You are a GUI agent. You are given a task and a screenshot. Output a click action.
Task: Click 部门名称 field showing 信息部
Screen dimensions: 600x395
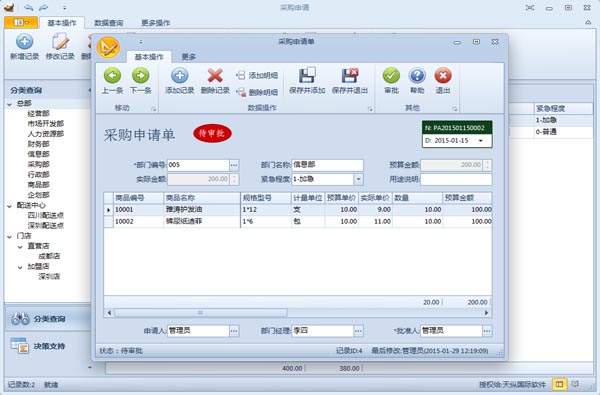coord(327,165)
